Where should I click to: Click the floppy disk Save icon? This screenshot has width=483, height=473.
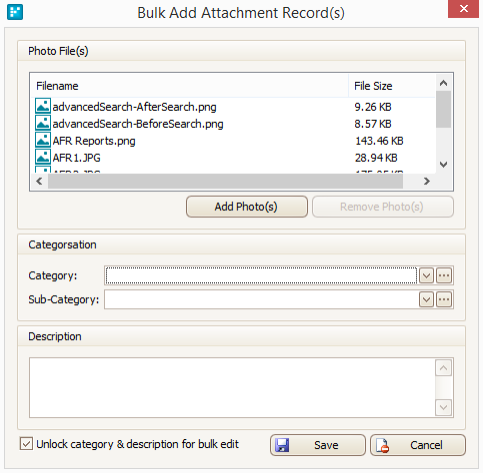pos(282,445)
